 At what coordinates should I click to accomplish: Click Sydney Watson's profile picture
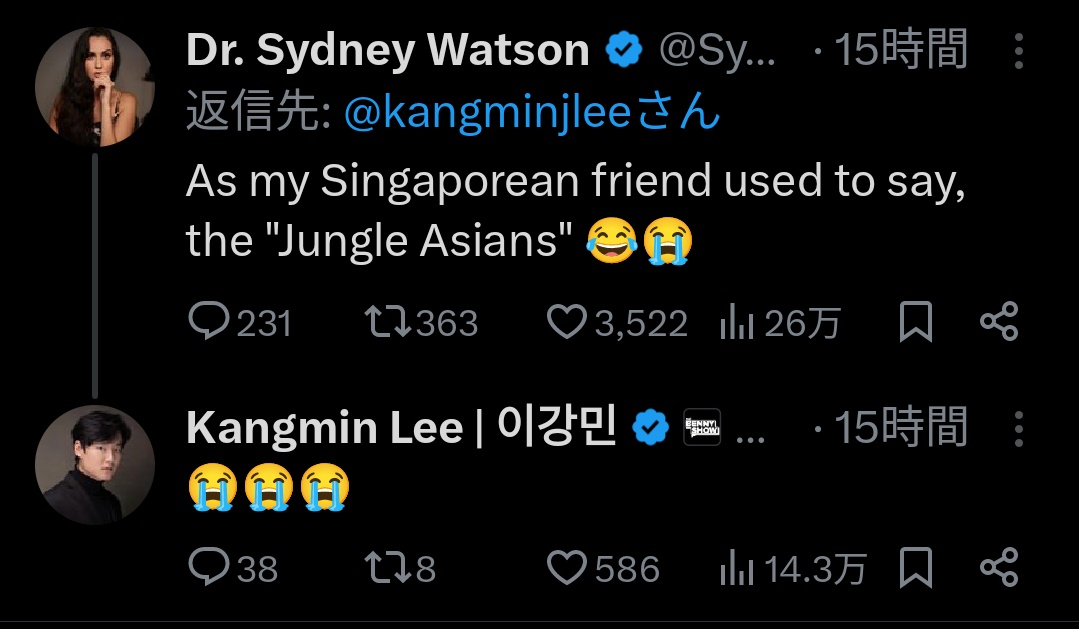[94, 87]
